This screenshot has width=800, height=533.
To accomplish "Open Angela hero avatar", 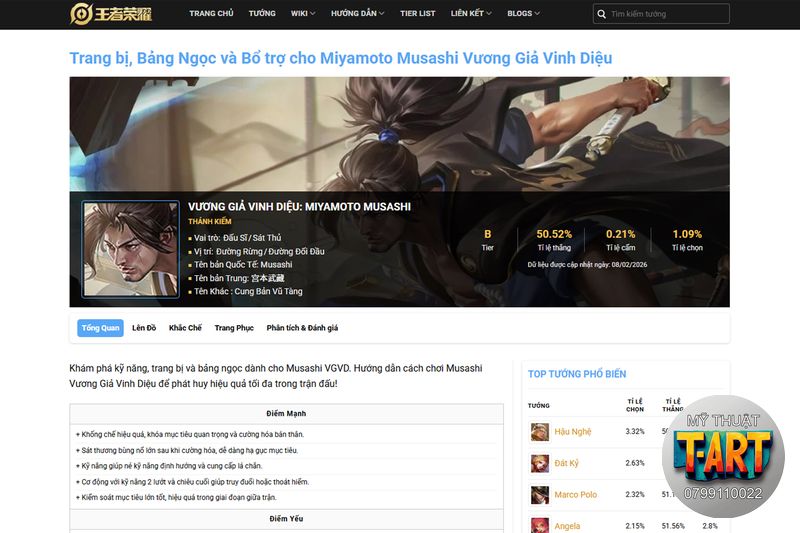I will (539, 525).
